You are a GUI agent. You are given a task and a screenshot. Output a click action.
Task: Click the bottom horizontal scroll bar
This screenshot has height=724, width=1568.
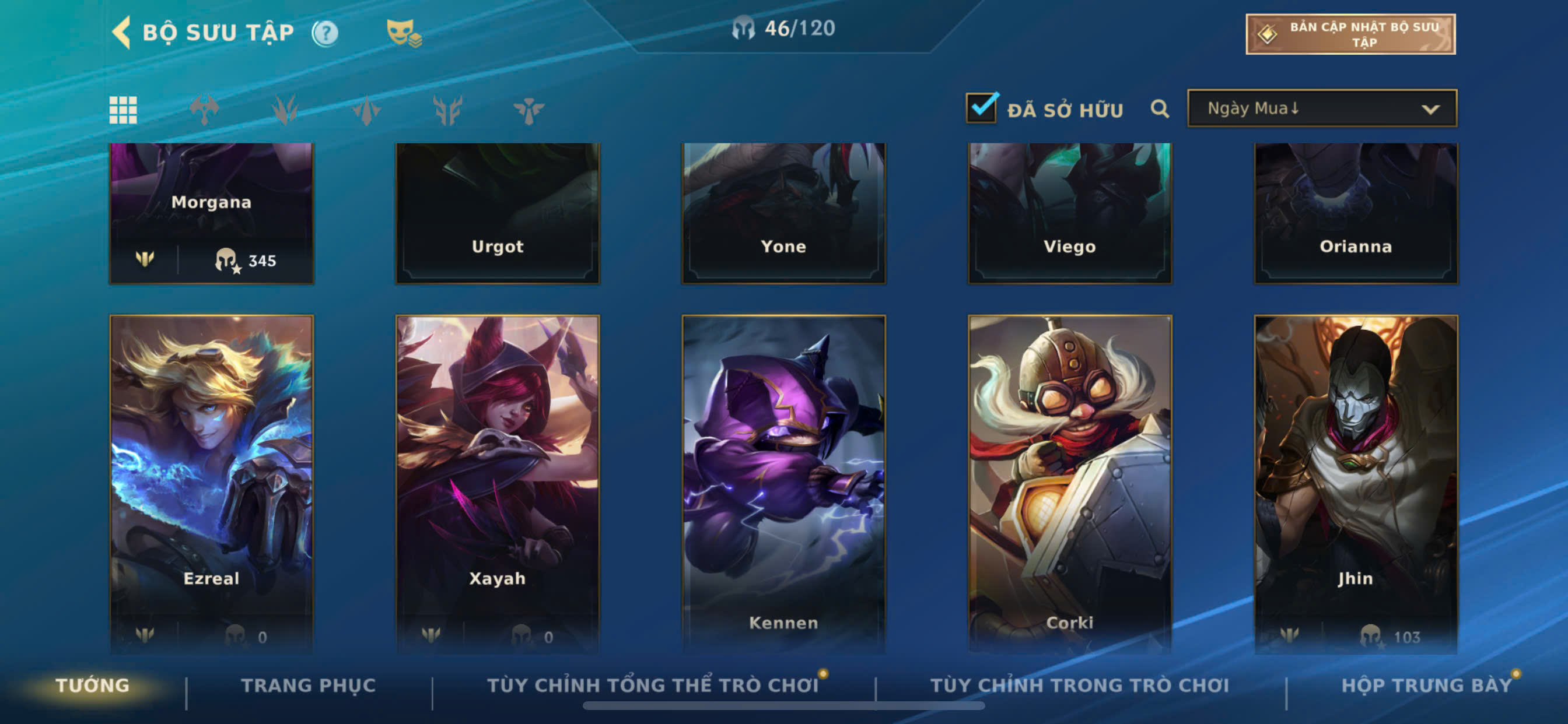(x=783, y=706)
